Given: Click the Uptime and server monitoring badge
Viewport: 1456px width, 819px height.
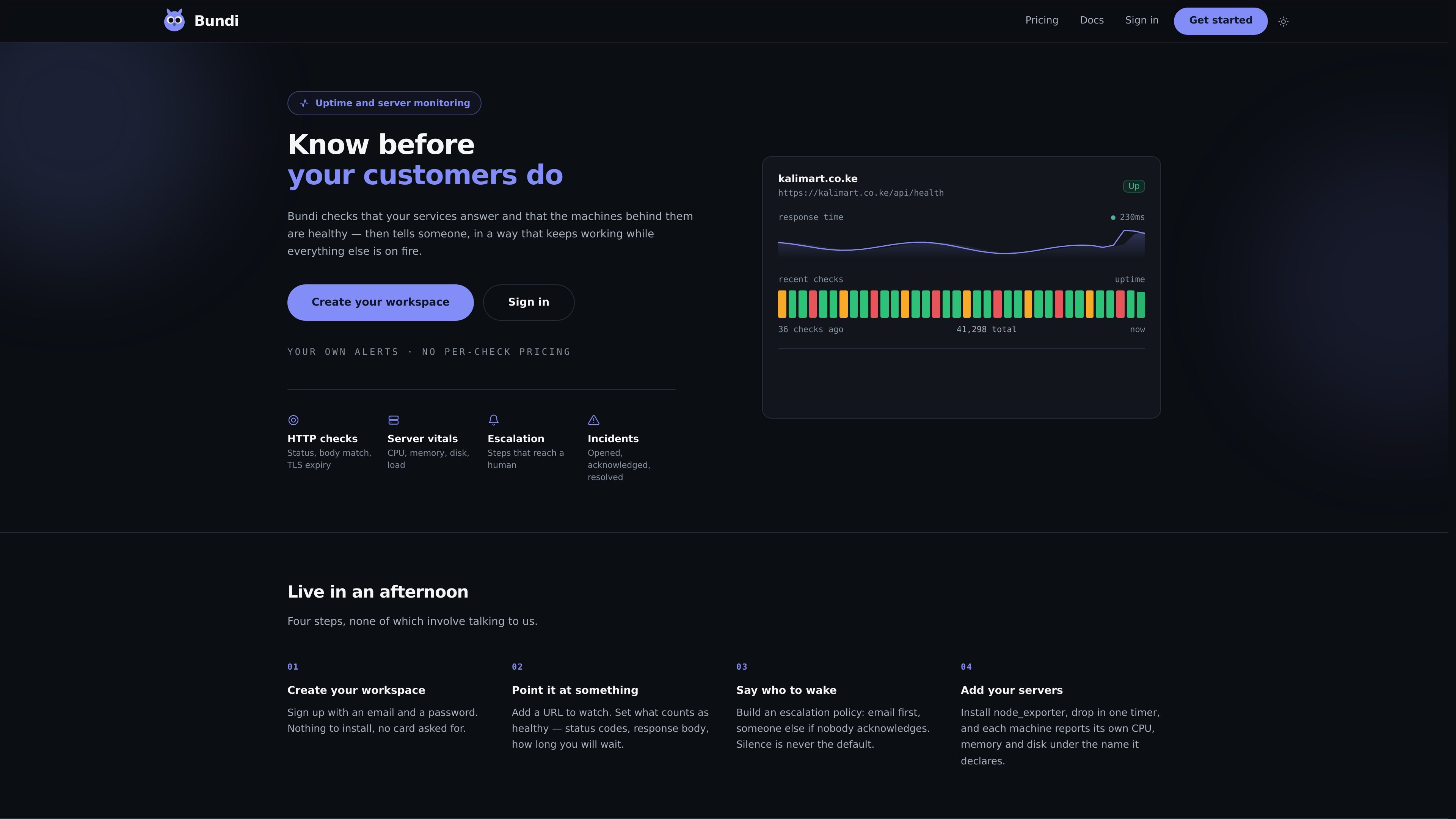Looking at the screenshot, I should [384, 103].
